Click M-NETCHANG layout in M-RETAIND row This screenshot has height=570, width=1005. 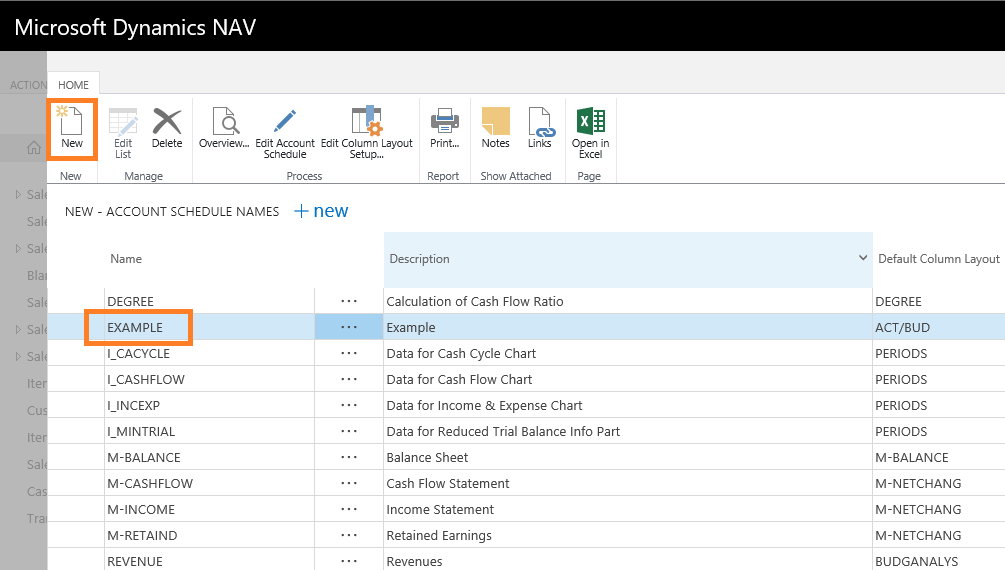918,535
